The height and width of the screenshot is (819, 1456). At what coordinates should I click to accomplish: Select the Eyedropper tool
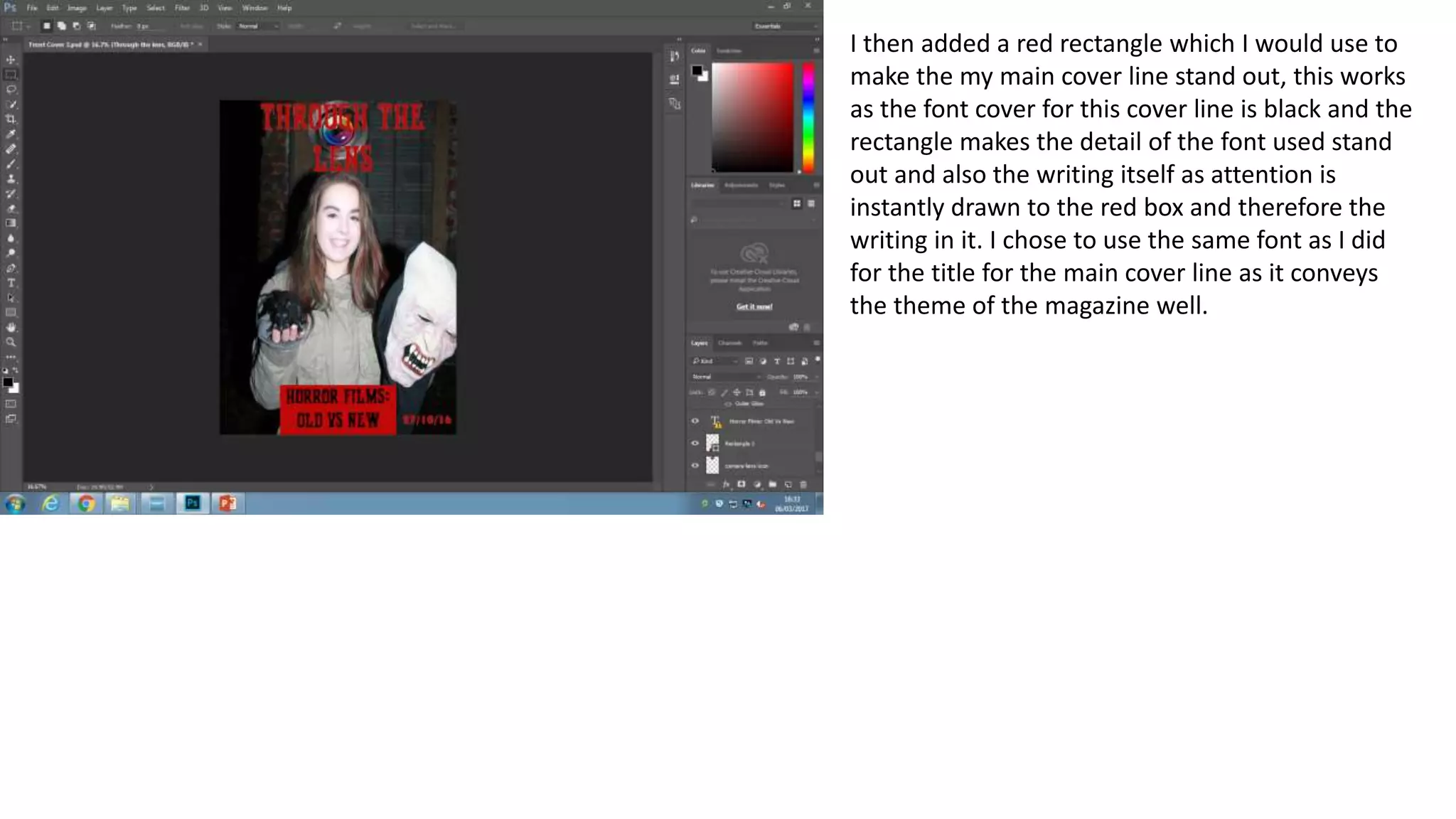[11, 134]
